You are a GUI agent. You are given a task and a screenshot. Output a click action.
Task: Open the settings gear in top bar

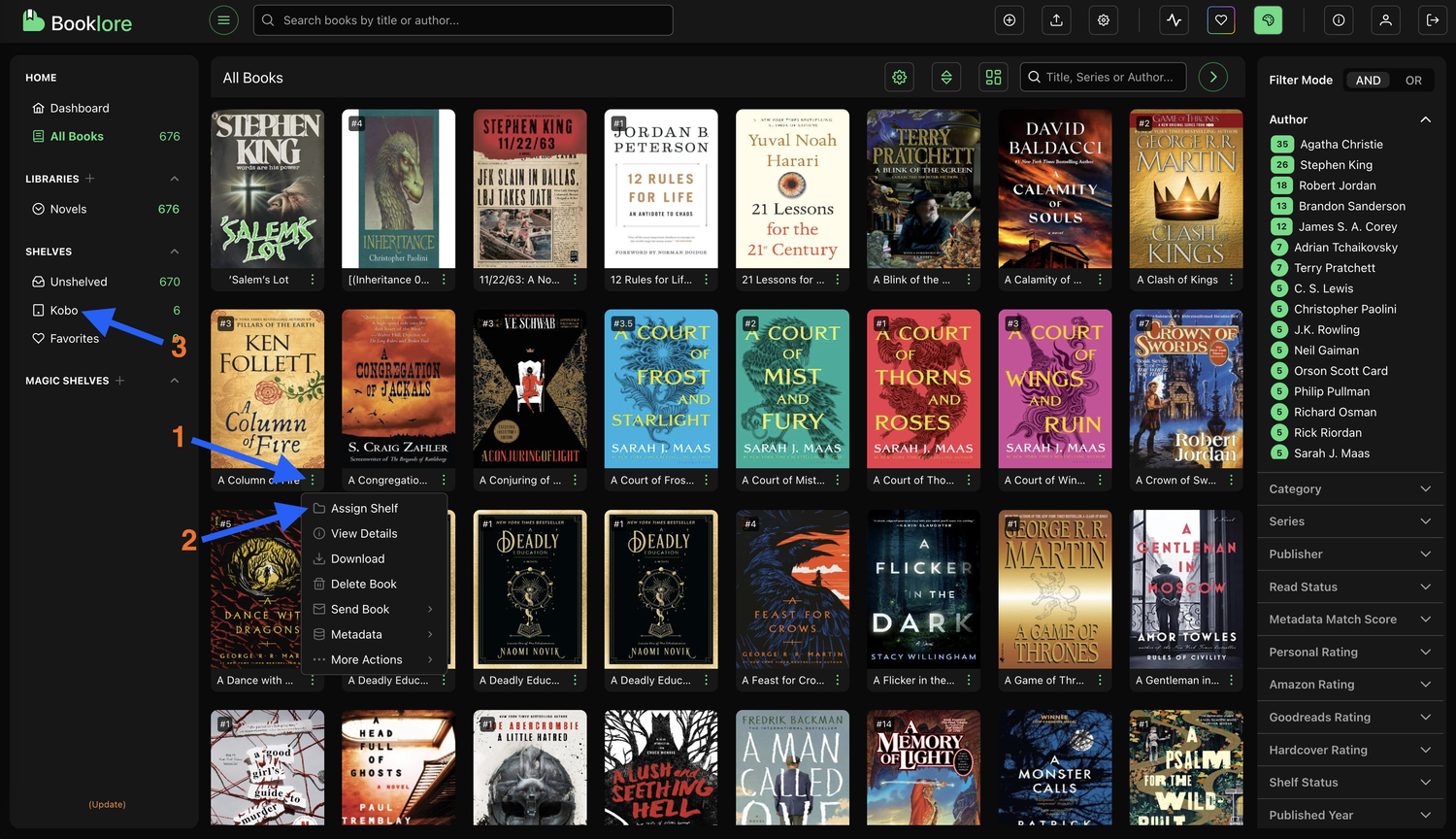coord(1104,20)
